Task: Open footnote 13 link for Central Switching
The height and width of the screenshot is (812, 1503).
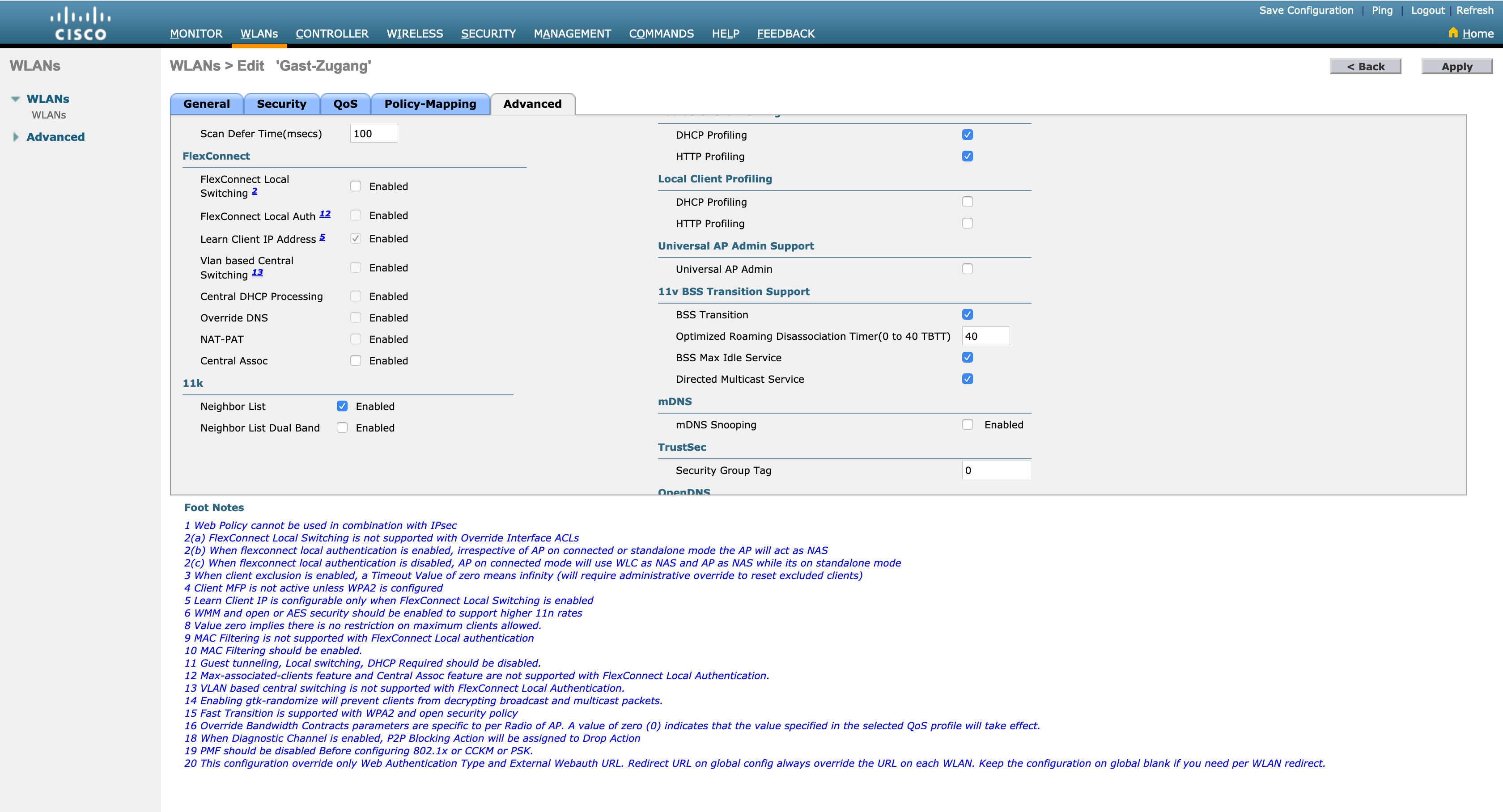Action: [257, 272]
